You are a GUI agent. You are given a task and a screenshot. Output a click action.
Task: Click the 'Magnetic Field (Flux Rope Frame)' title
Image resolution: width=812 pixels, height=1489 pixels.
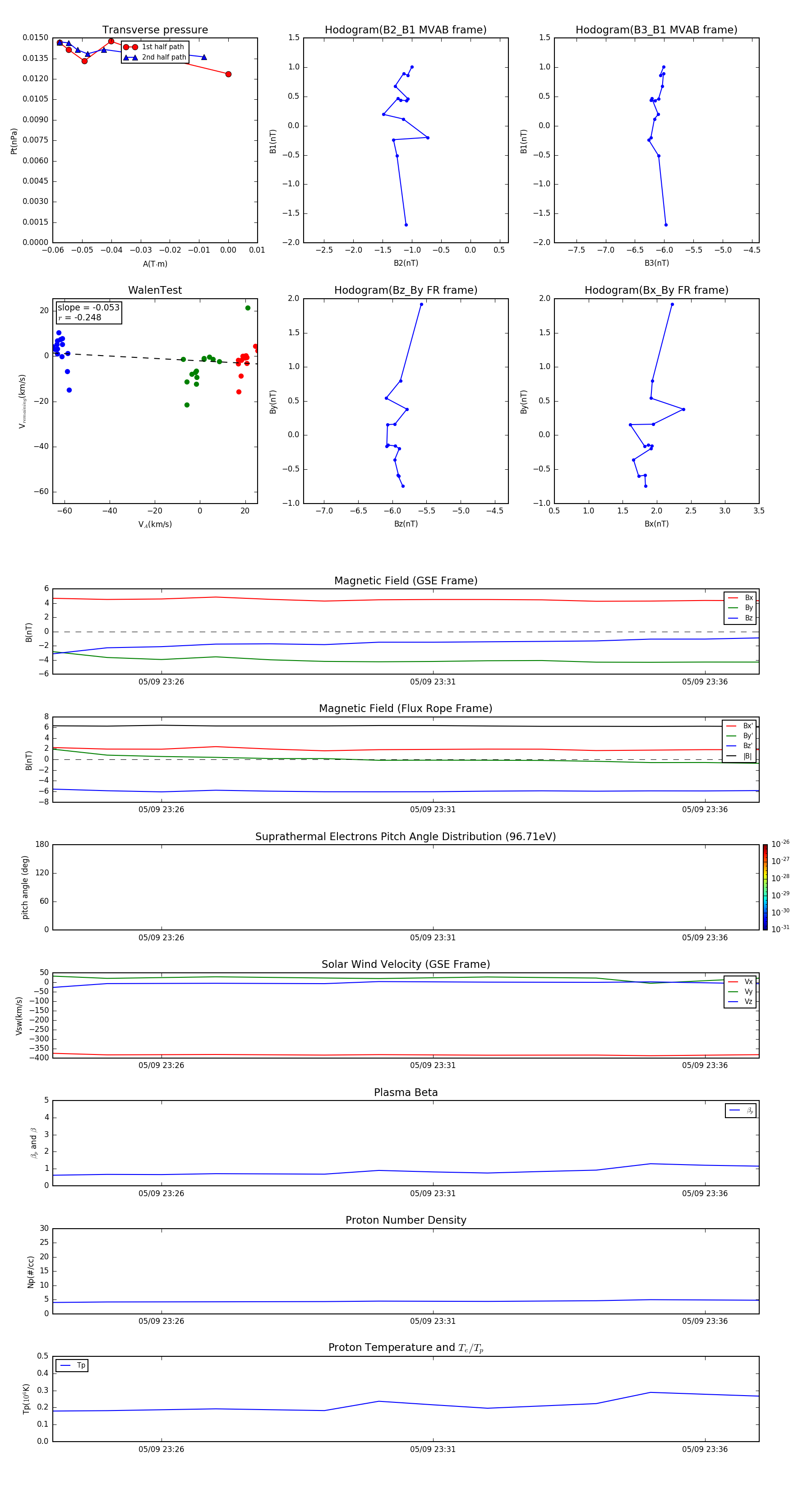point(406,709)
